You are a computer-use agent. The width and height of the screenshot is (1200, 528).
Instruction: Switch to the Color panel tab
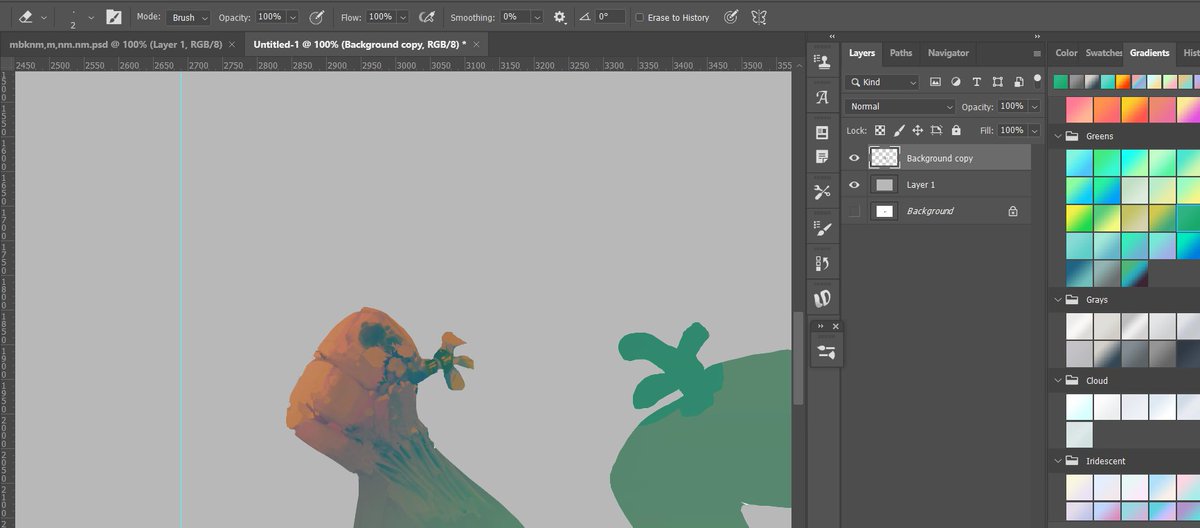pyautogui.click(x=1067, y=53)
